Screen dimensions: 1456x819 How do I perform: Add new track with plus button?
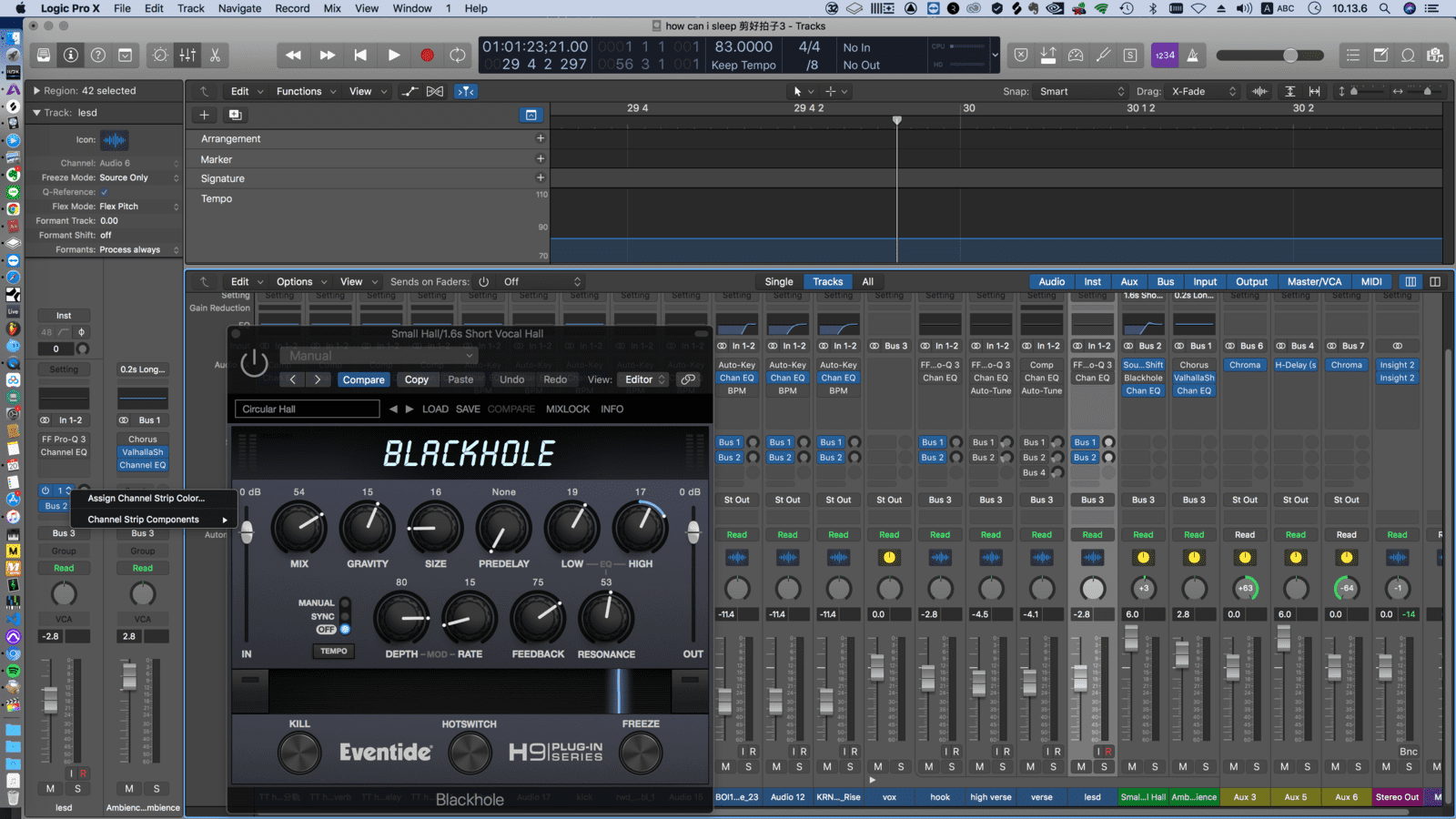(204, 115)
